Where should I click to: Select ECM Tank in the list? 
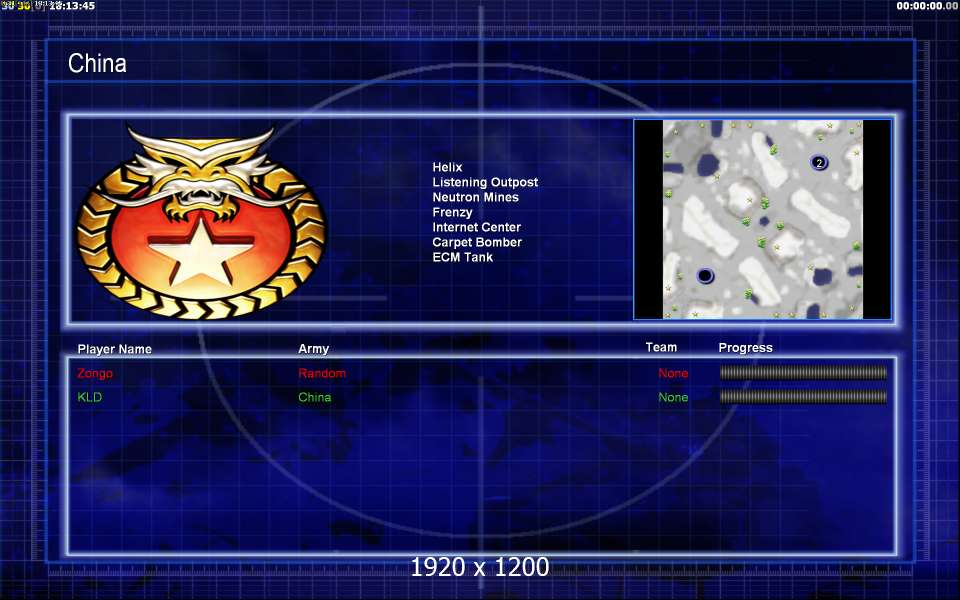462,257
